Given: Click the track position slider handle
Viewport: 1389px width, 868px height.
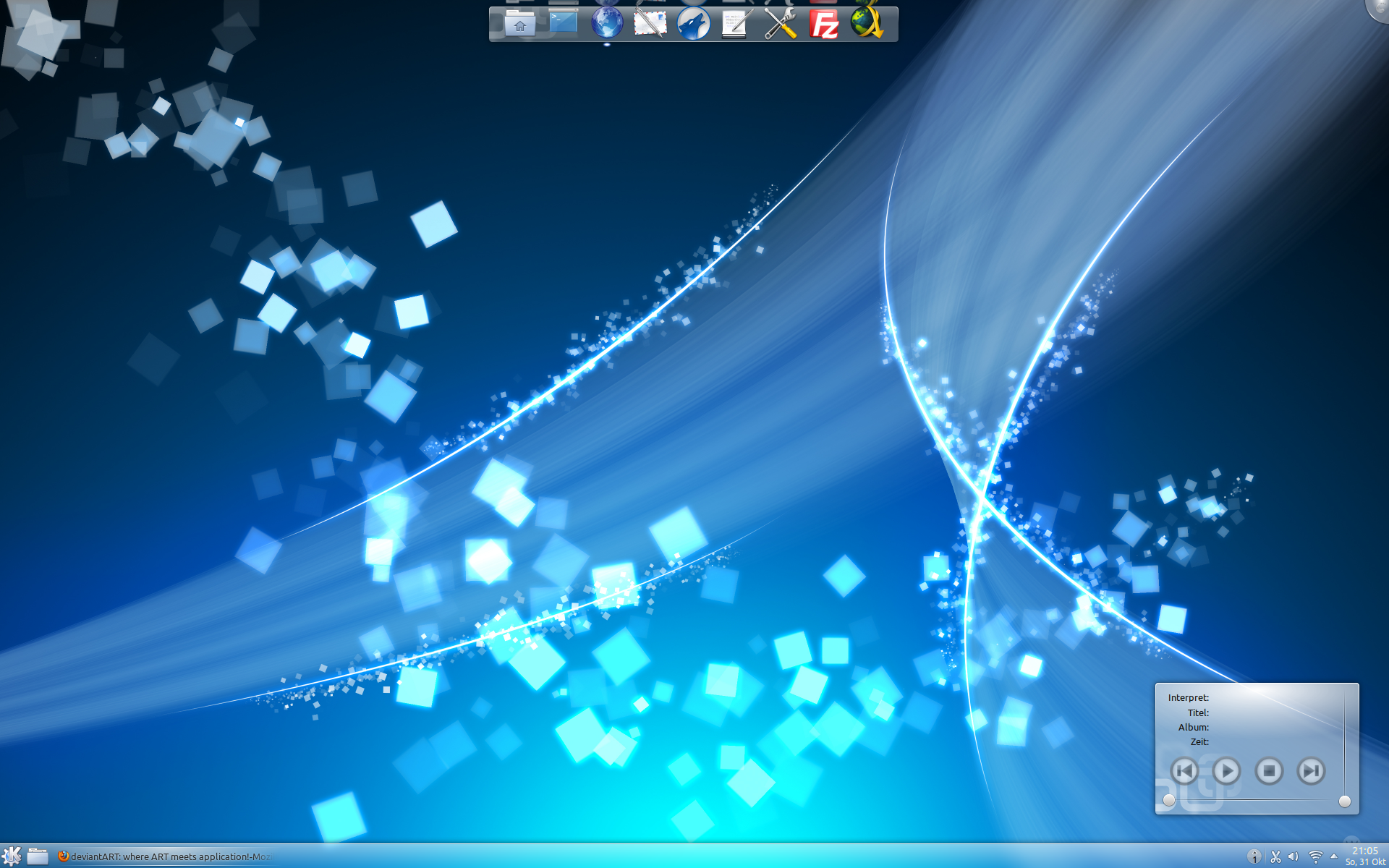Looking at the screenshot, I should [x=1169, y=800].
